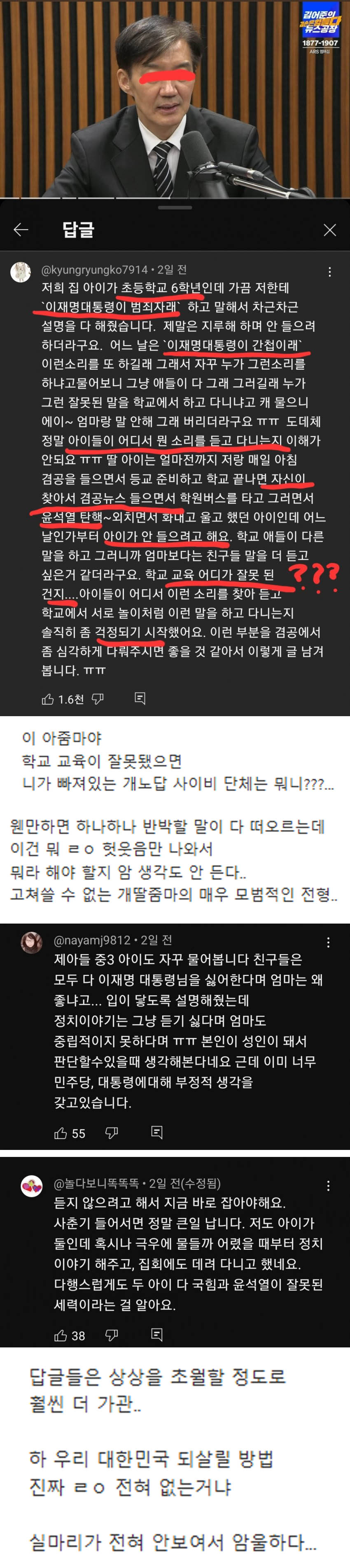Screen dimensions: 350x1568
Task: Dislike kyungryungko7914's comment
Action: pyautogui.click(x=98, y=699)
